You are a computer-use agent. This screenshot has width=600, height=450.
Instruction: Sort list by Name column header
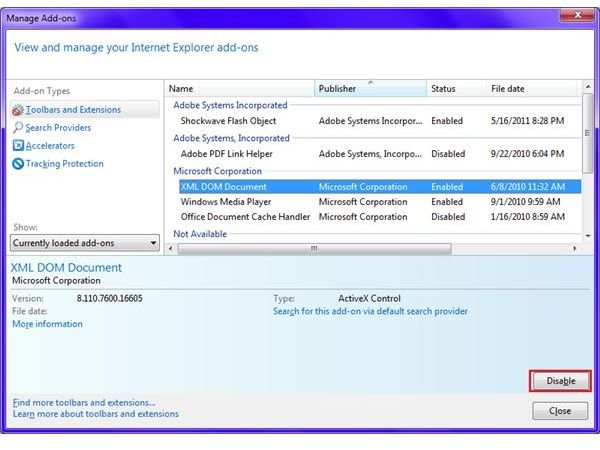tap(240, 89)
